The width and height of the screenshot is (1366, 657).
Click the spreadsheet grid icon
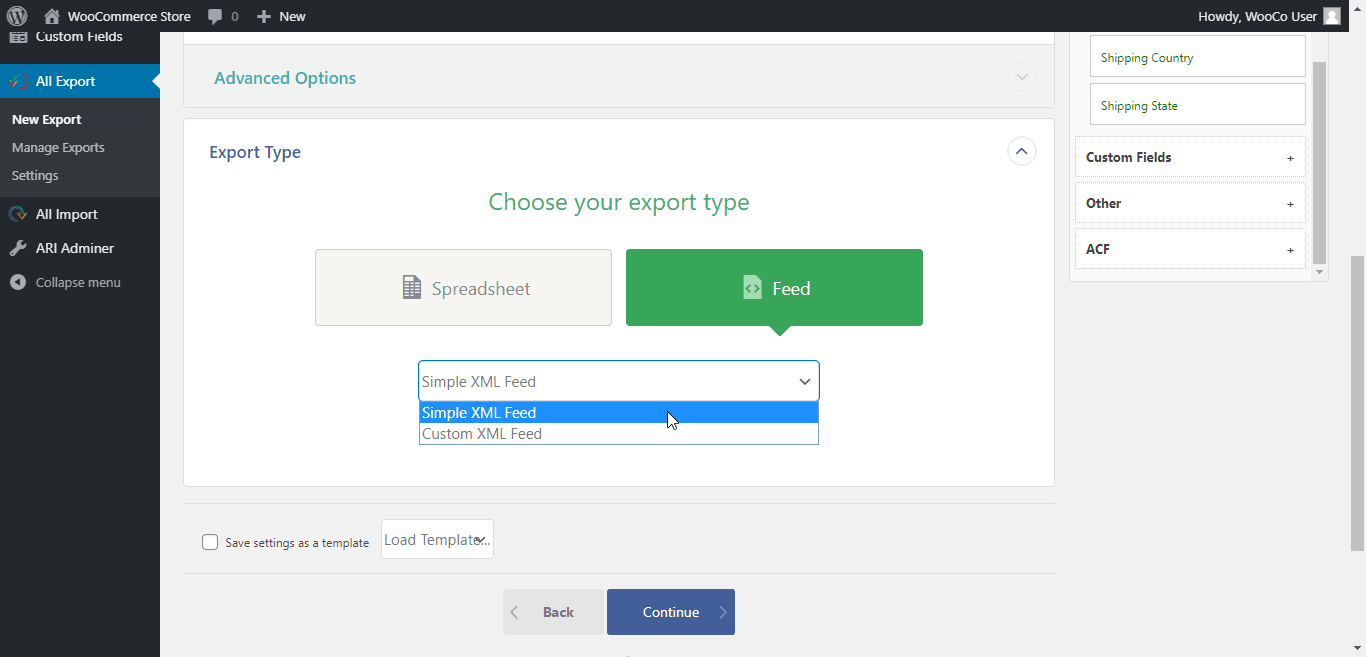412,288
